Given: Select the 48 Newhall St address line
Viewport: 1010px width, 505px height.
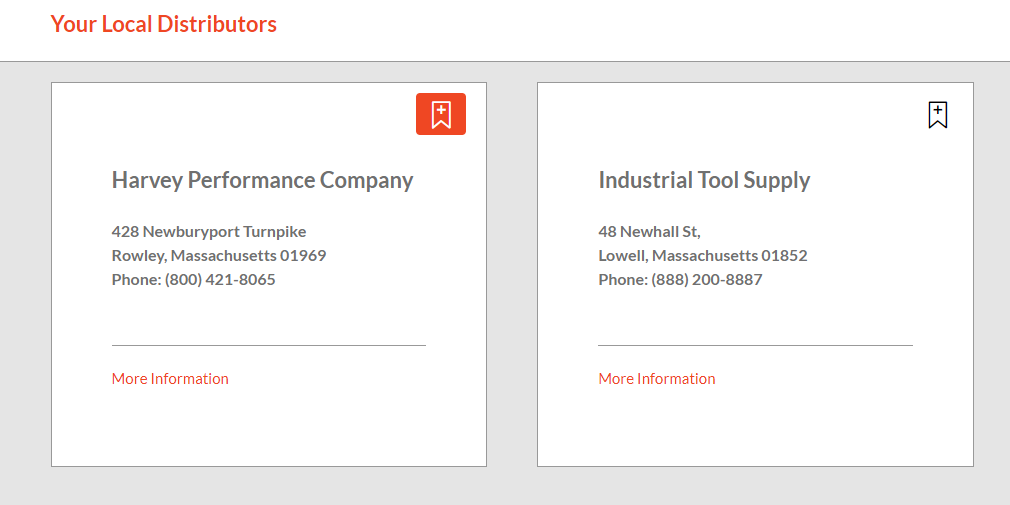Looking at the screenshot, I should coord(649,232).
